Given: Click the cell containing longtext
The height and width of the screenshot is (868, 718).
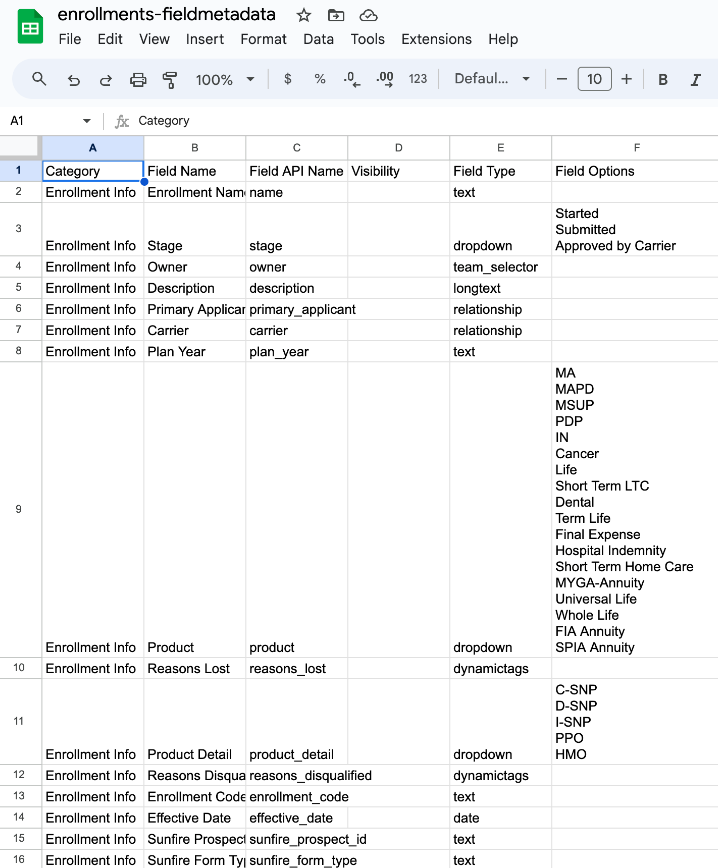Looking at the screenshot, I should (500, 288).
